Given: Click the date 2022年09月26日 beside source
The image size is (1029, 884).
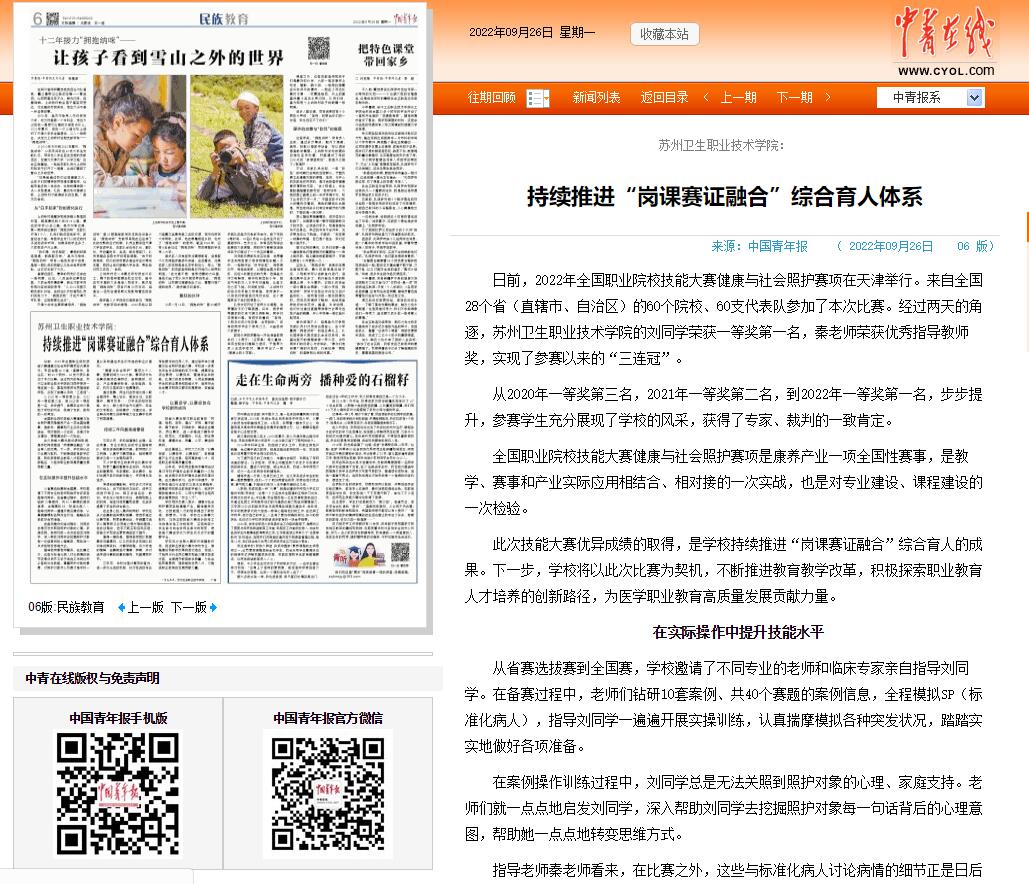Looking at the screenshot, I should (891, 246).
